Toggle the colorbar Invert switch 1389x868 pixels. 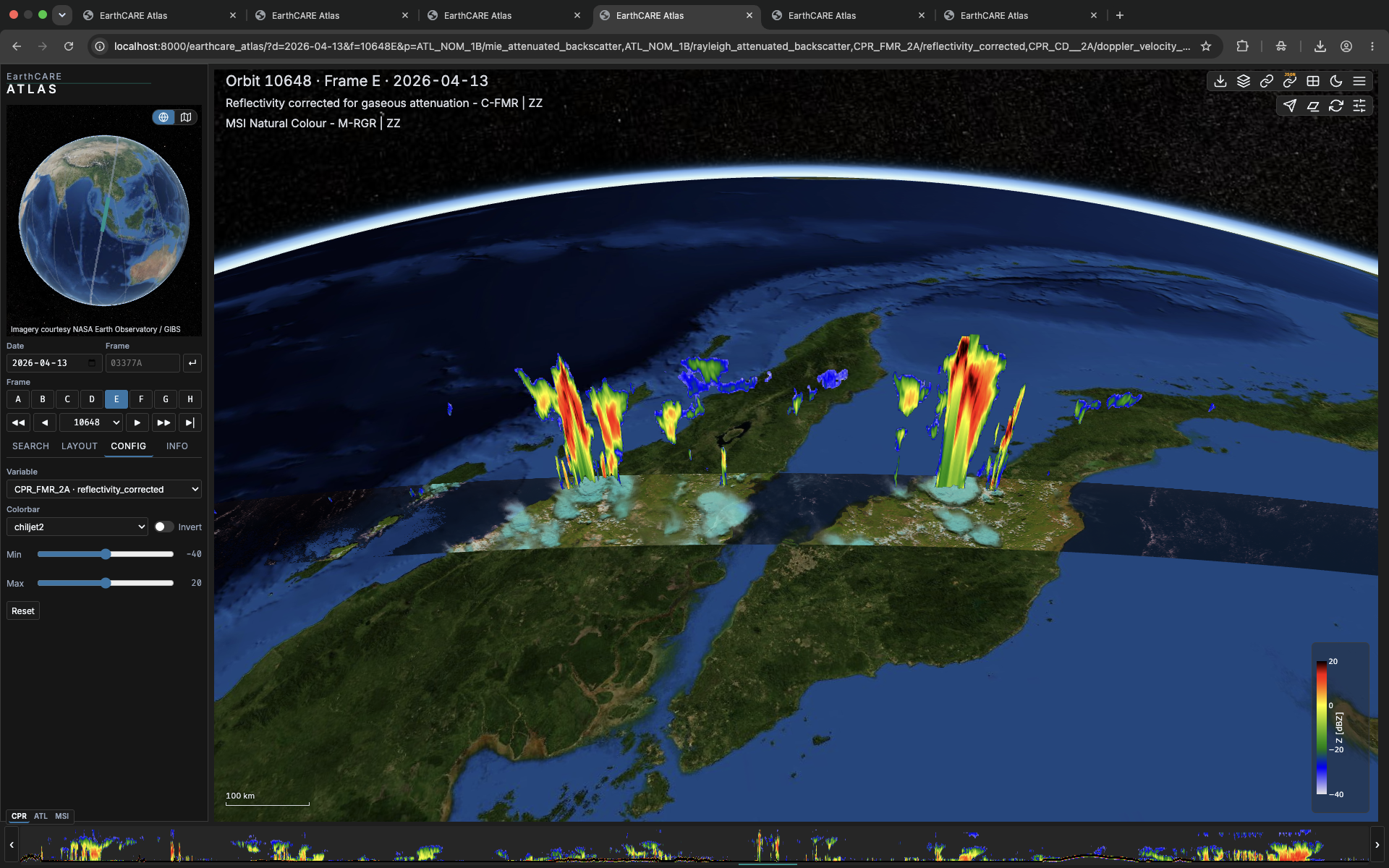pos(163,527)
